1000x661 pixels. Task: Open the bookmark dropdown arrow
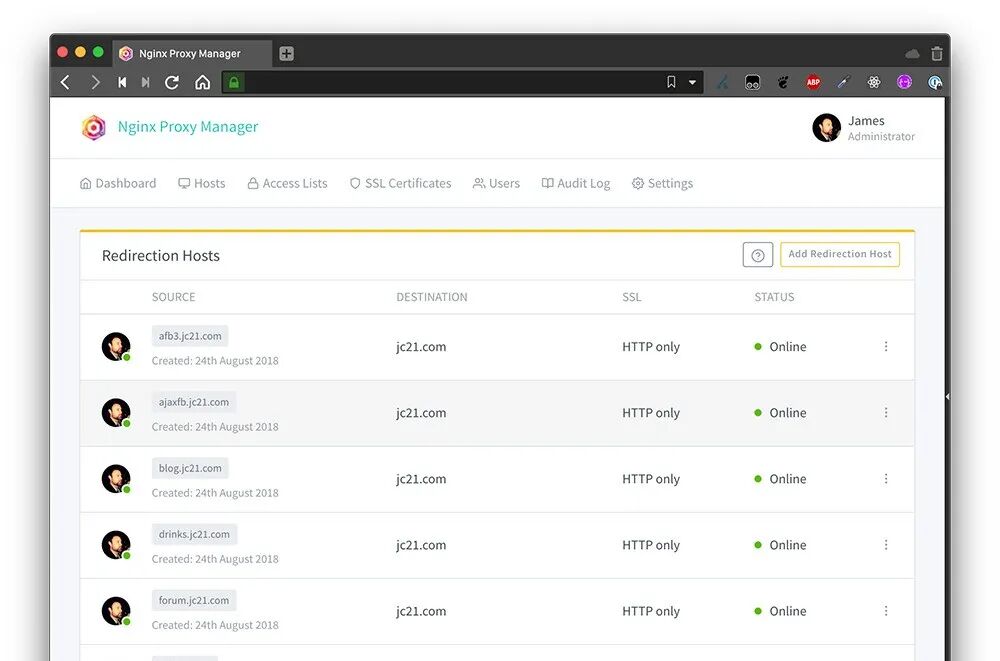coord(692,82)
